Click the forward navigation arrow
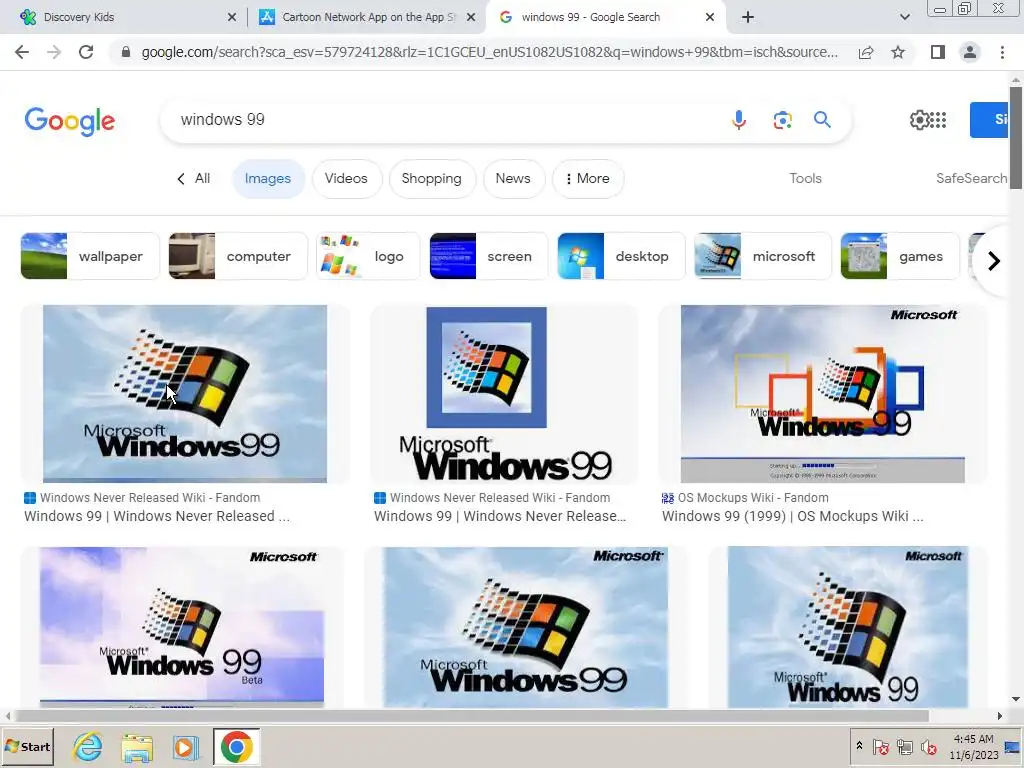The image size is (1024, 768). [54, 52]
